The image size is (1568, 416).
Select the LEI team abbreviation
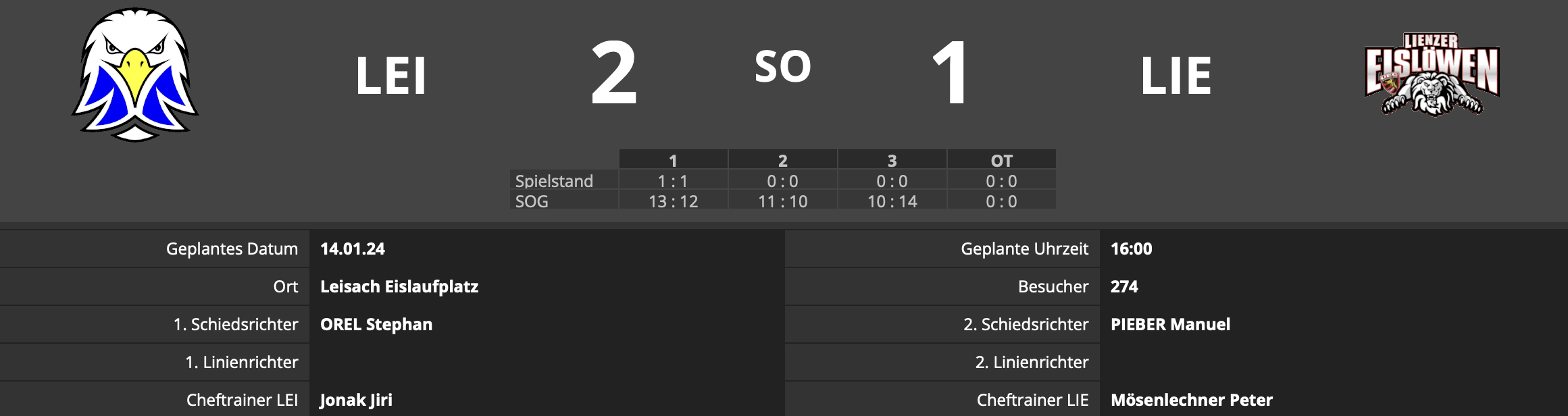tap(390, 76)
